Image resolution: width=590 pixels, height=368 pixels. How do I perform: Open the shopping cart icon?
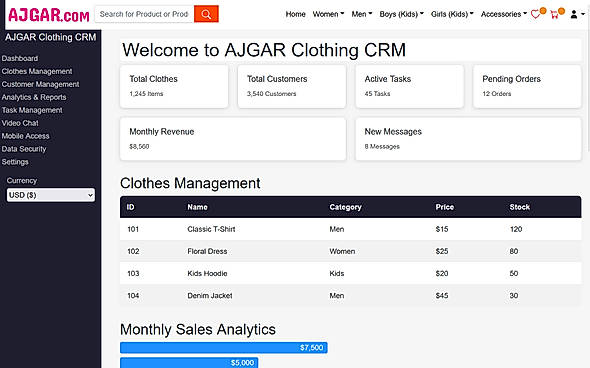[x=554, y=15]
